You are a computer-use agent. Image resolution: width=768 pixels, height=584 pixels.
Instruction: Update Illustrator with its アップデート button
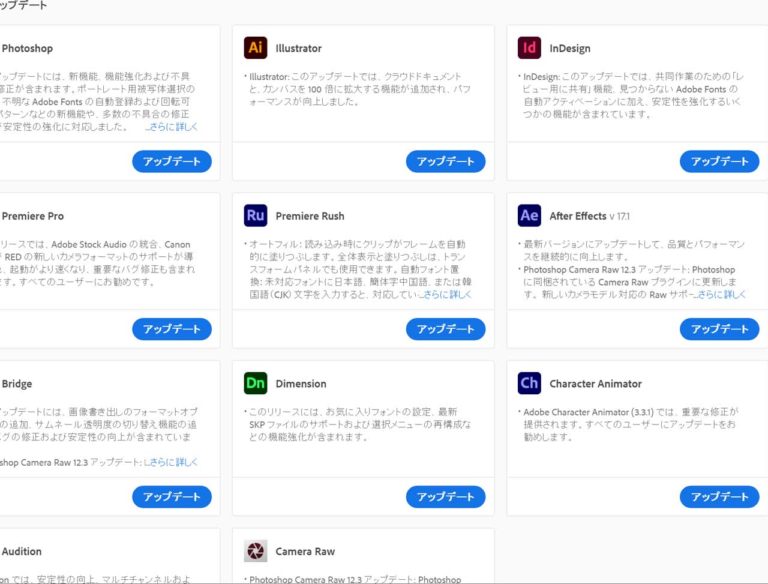[x=446, y=161]
